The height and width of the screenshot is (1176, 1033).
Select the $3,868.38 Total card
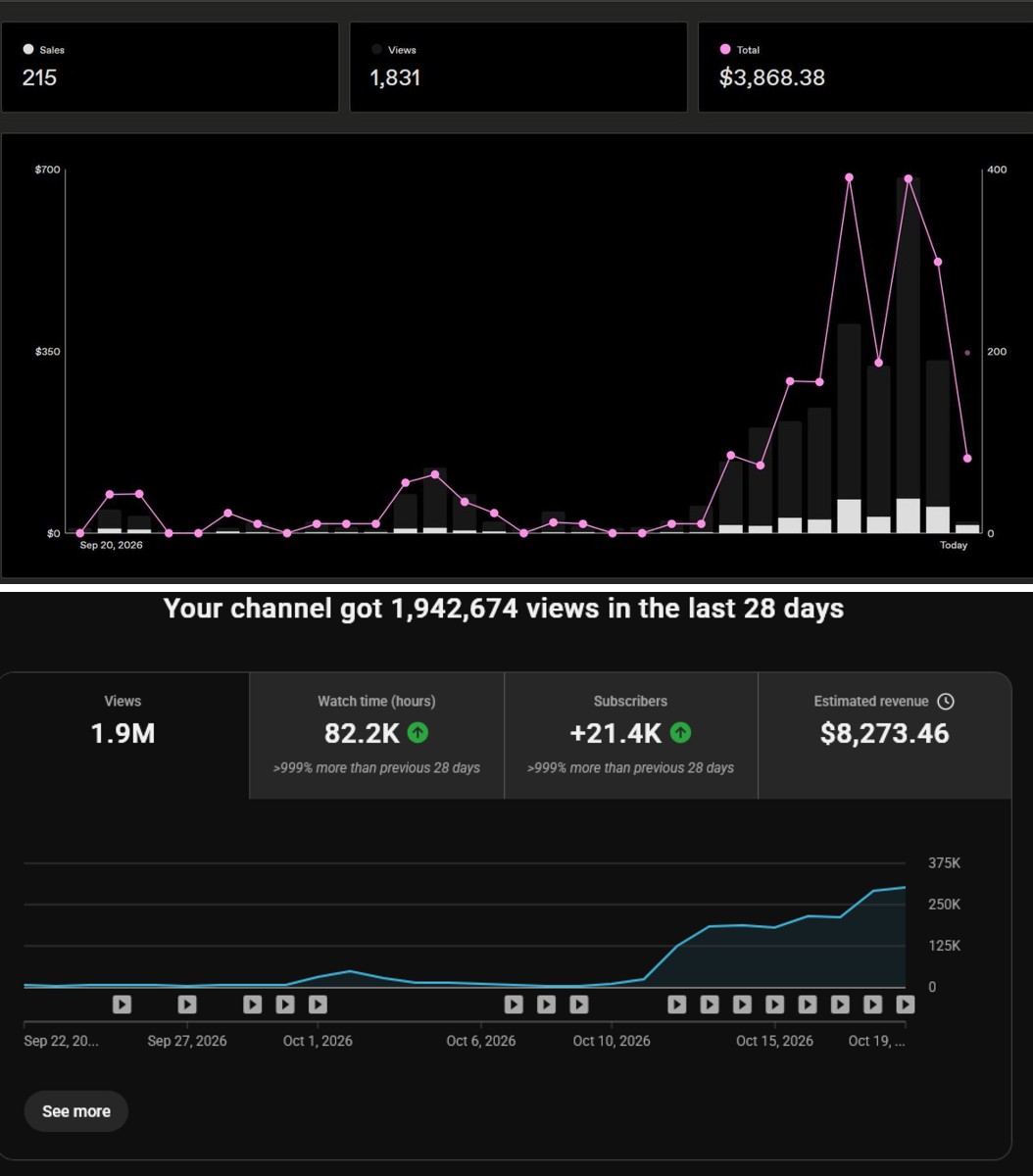pyautogui.click(x=865, y=67)
